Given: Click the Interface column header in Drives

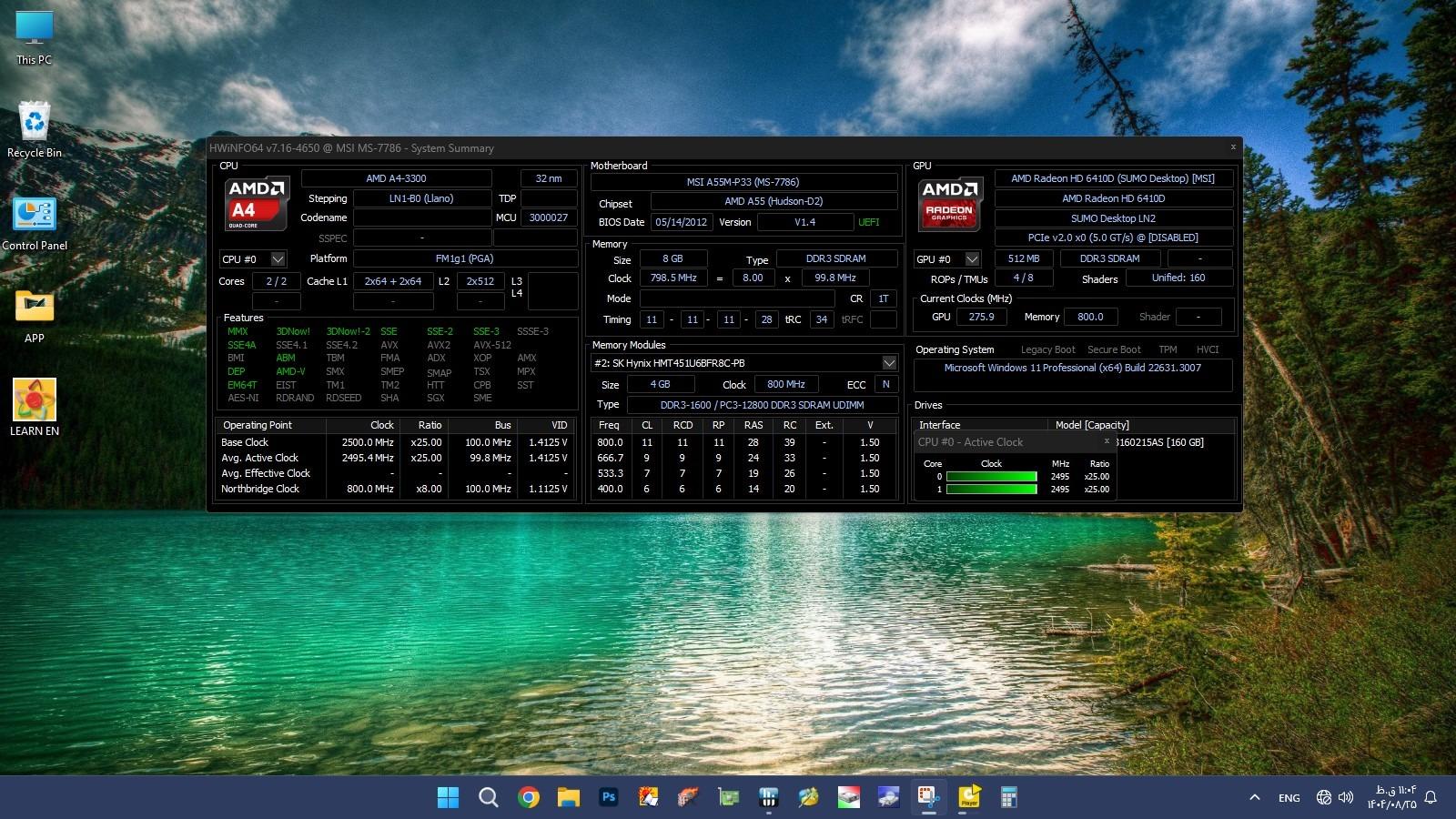Looking at the screenshot, I should (x=939, y=425).
